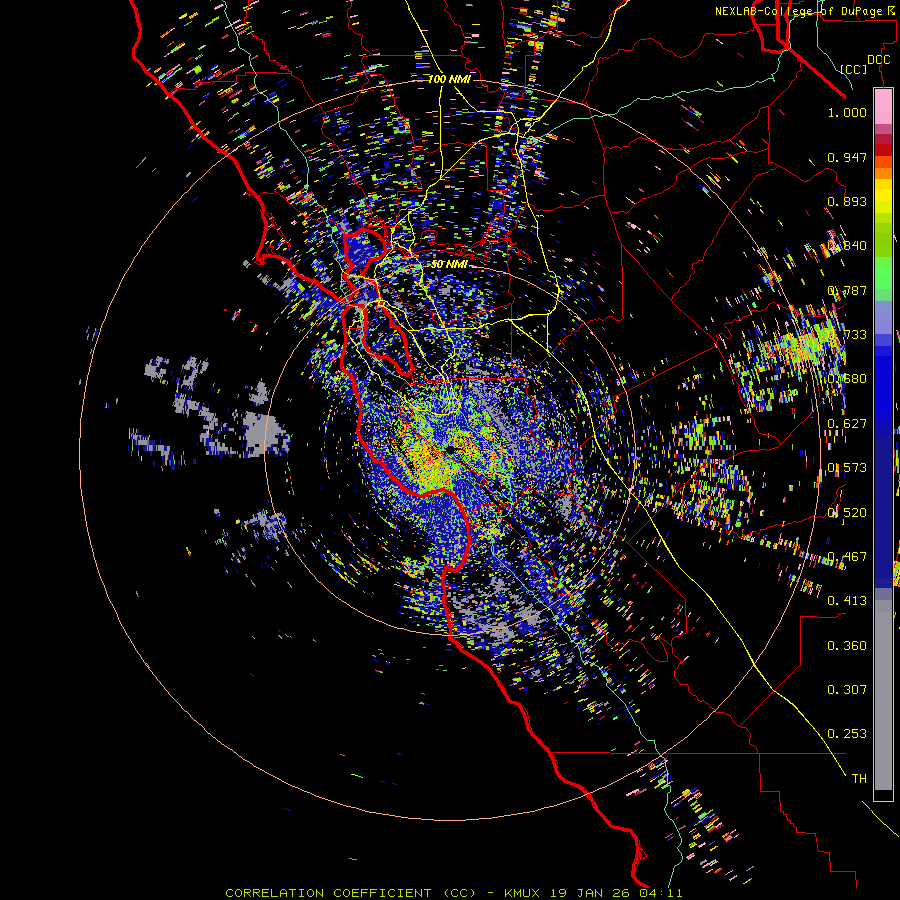Click the 0.307 legend value
This screenshot has width=900, height=900.
[x=847, y=690]
